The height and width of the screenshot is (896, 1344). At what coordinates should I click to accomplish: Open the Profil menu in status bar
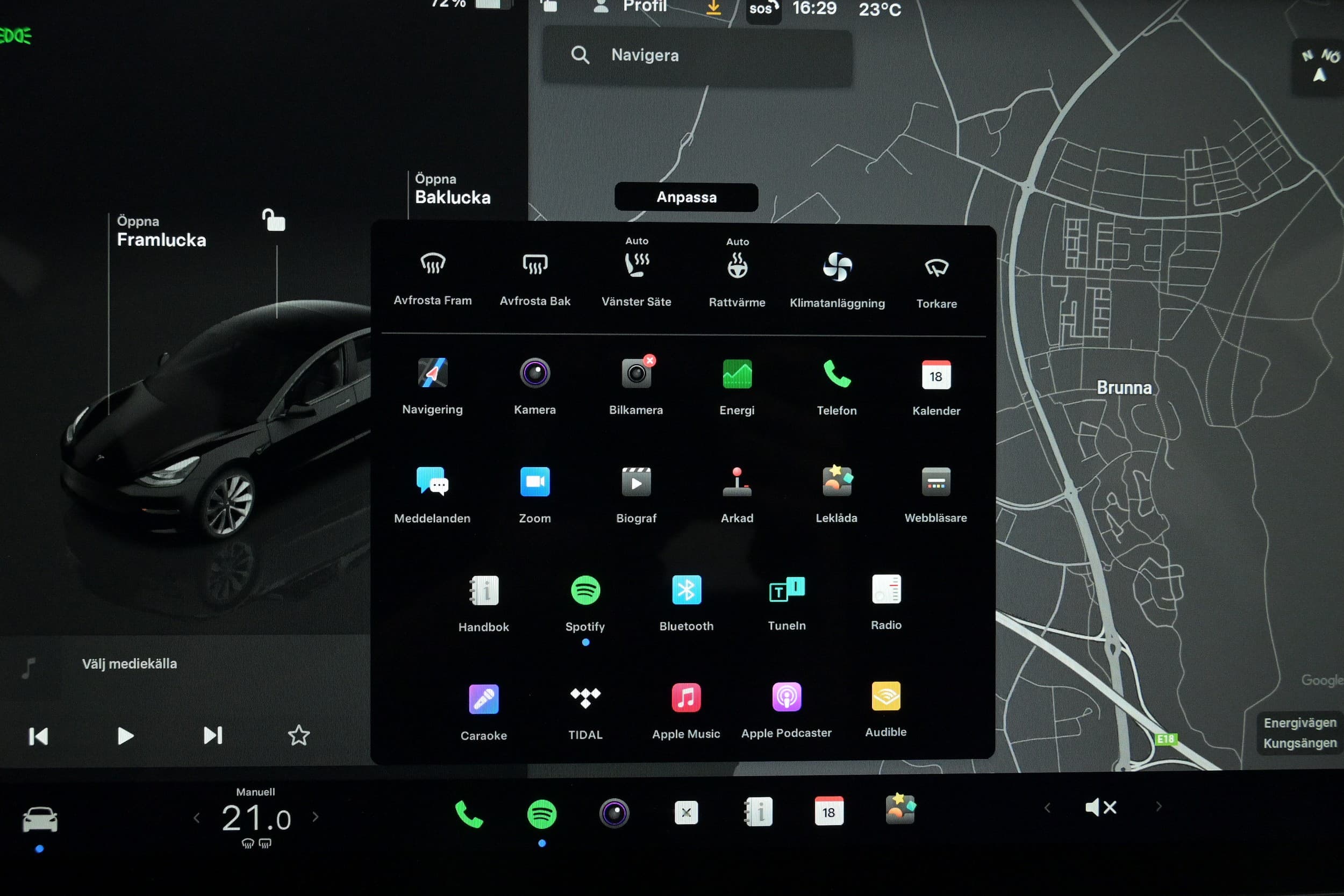point(631,6)
